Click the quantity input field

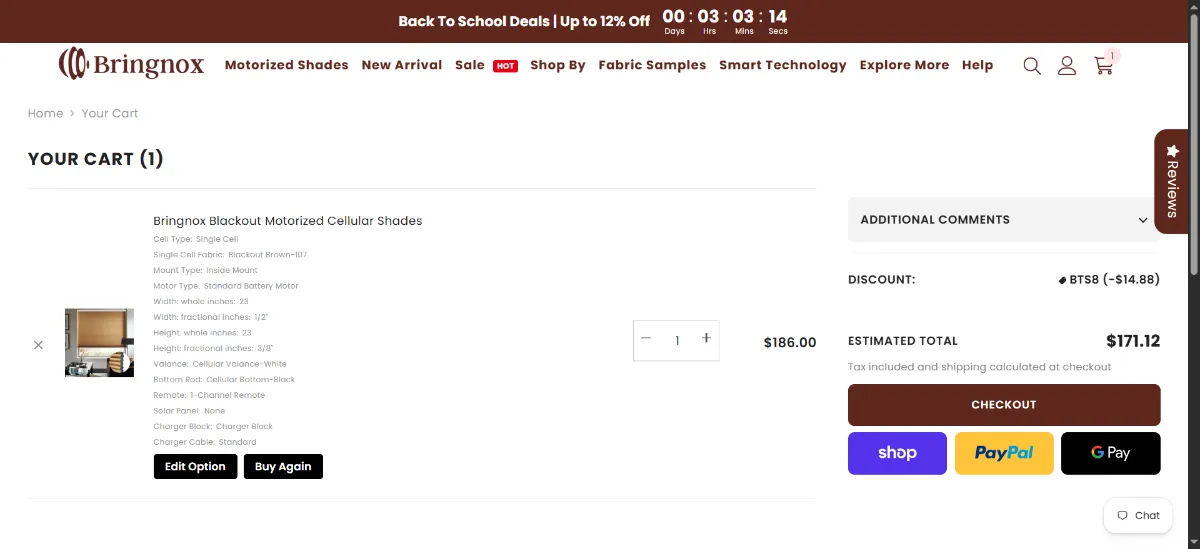pyautogui.click(x=676, y=340)
